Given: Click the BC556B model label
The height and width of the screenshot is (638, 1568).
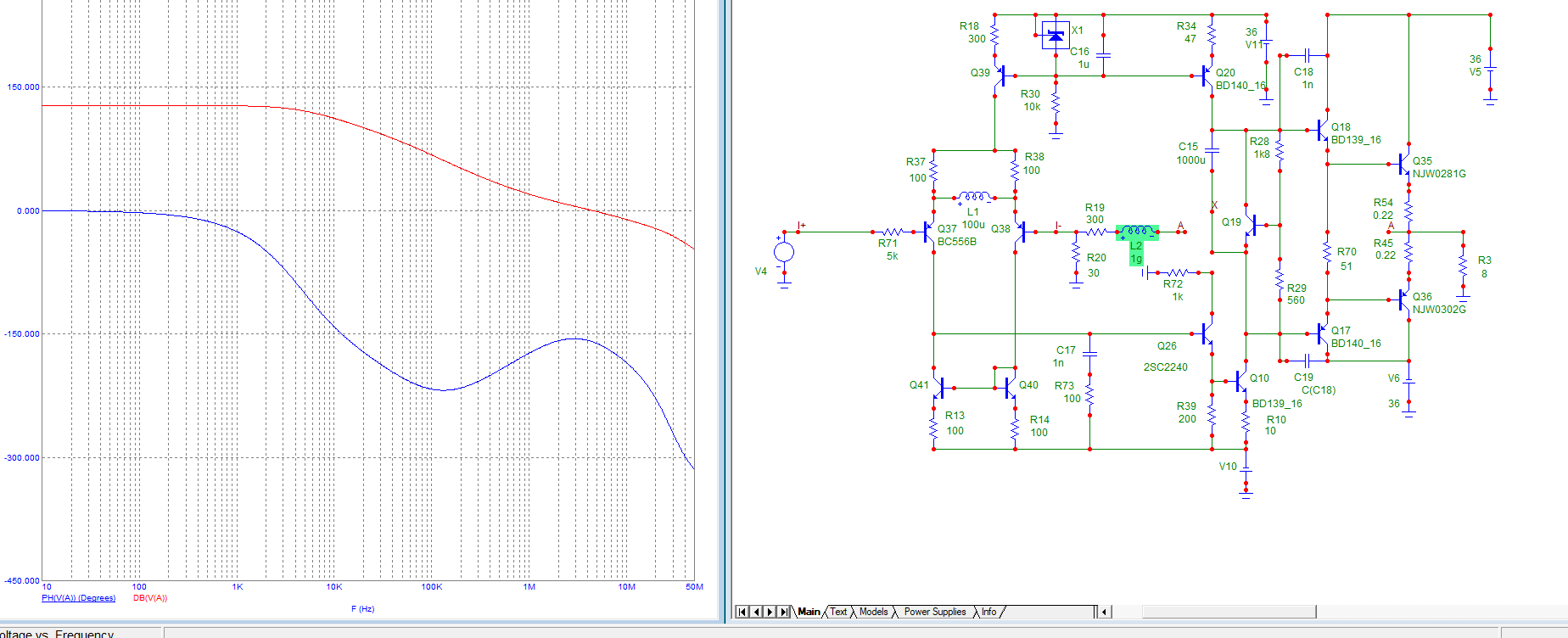Looking at the screenshot, I should (x=957, y=242).
